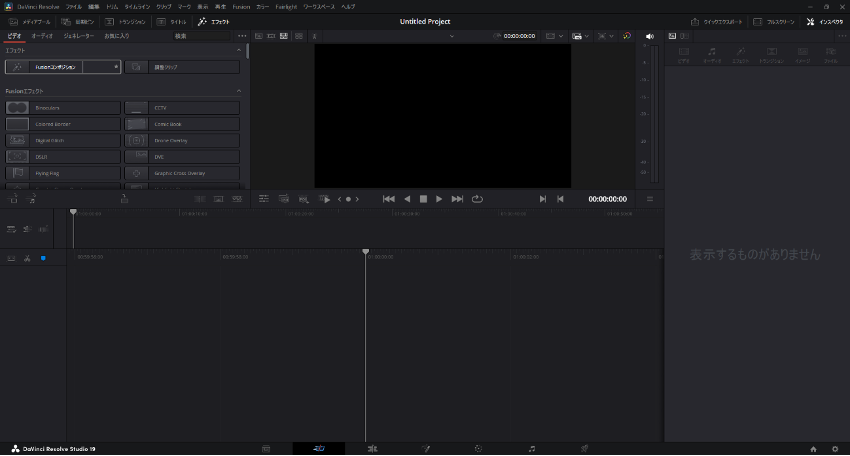Screen dimensions: 850x456
Task: Open the Fusion menu in menu bar
Action: click(x=241, y=6)
